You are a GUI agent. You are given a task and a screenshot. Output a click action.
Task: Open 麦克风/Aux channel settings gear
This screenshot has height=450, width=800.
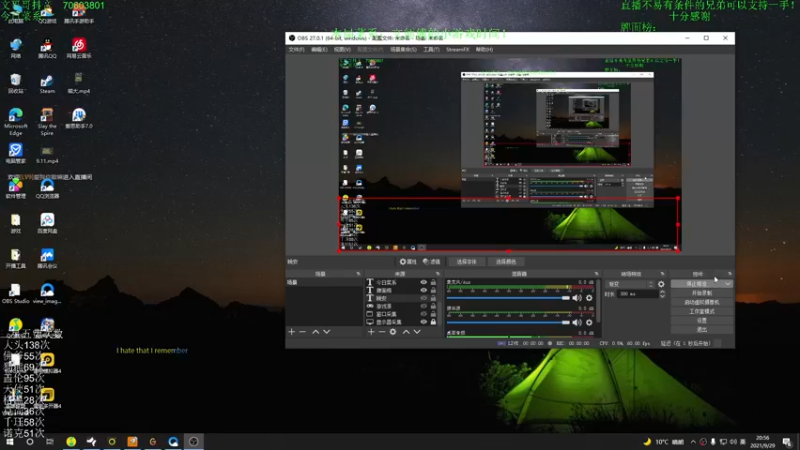click(589, 298)
